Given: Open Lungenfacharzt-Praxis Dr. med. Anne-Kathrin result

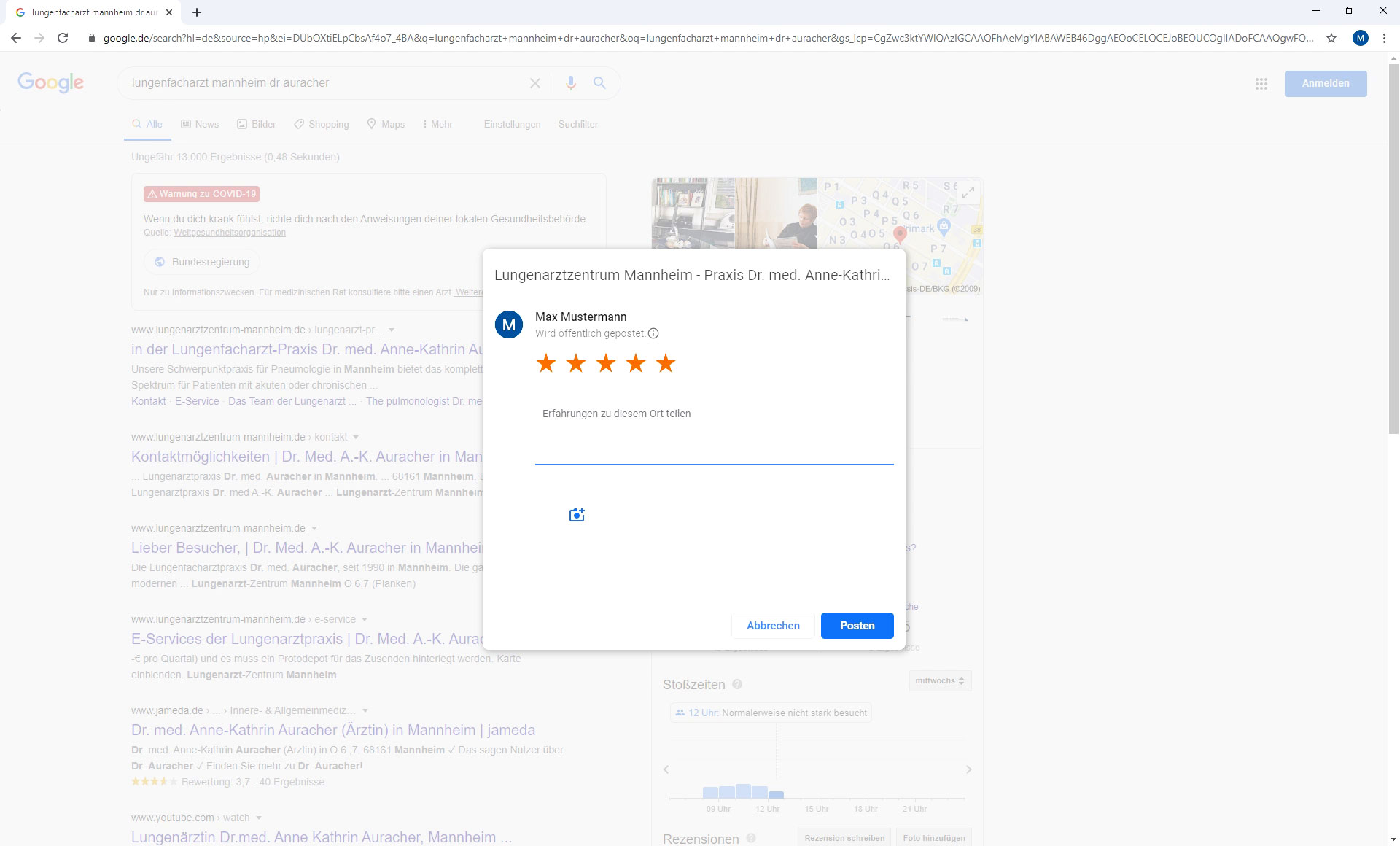Looking at the screenshot, I should [307, 349].
